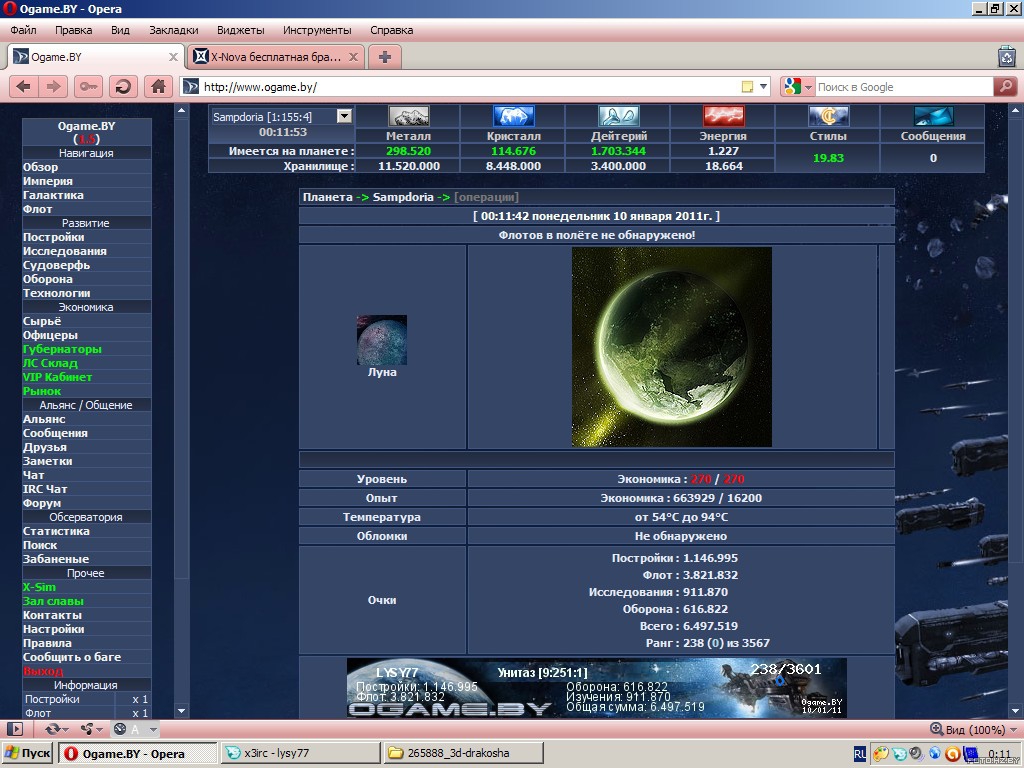This screenshot has height=768, width=1024.
Task: Switch to x3irc - lysy77 taskbar window
Action: coord(300,753)
